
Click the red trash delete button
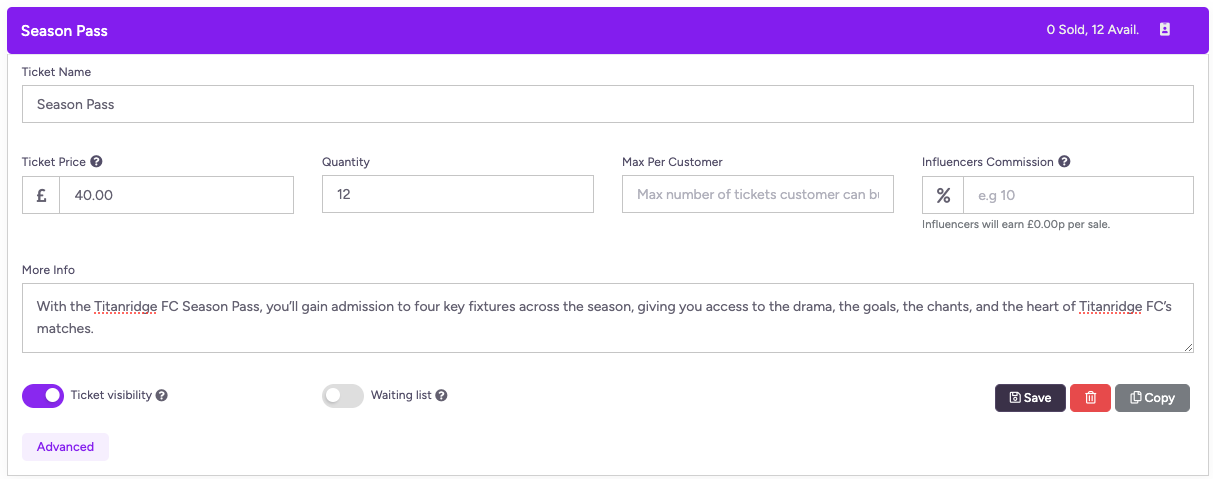pyautogui.click(x=1090, y=398)
